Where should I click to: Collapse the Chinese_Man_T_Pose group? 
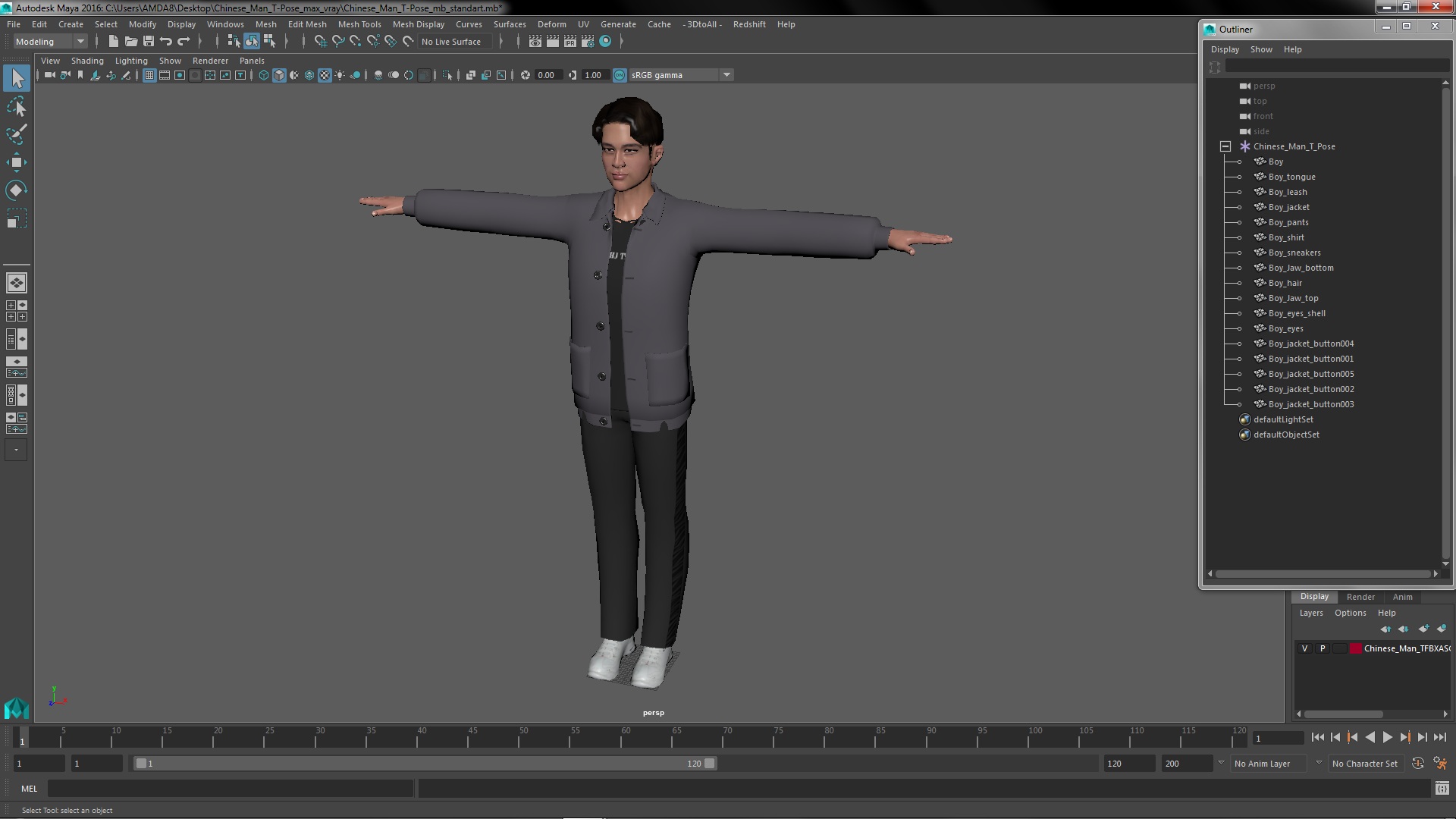(x=1225, y=146)
